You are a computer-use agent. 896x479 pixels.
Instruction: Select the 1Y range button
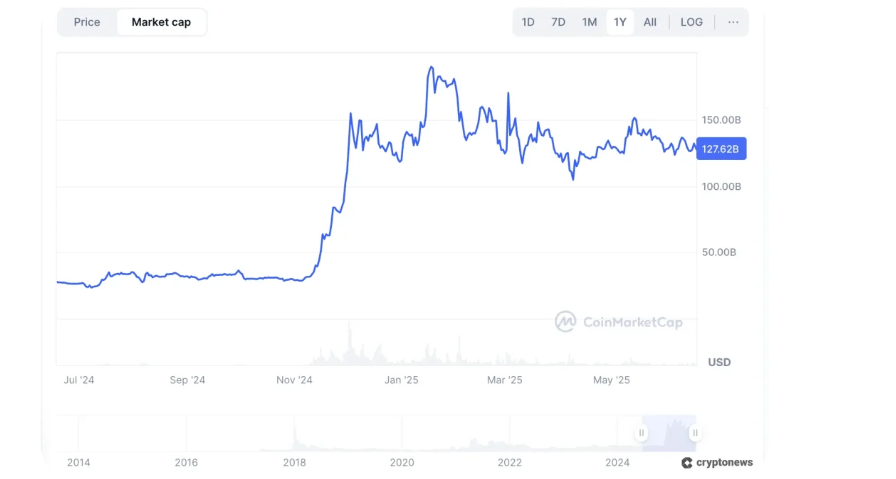coord(620,22)
